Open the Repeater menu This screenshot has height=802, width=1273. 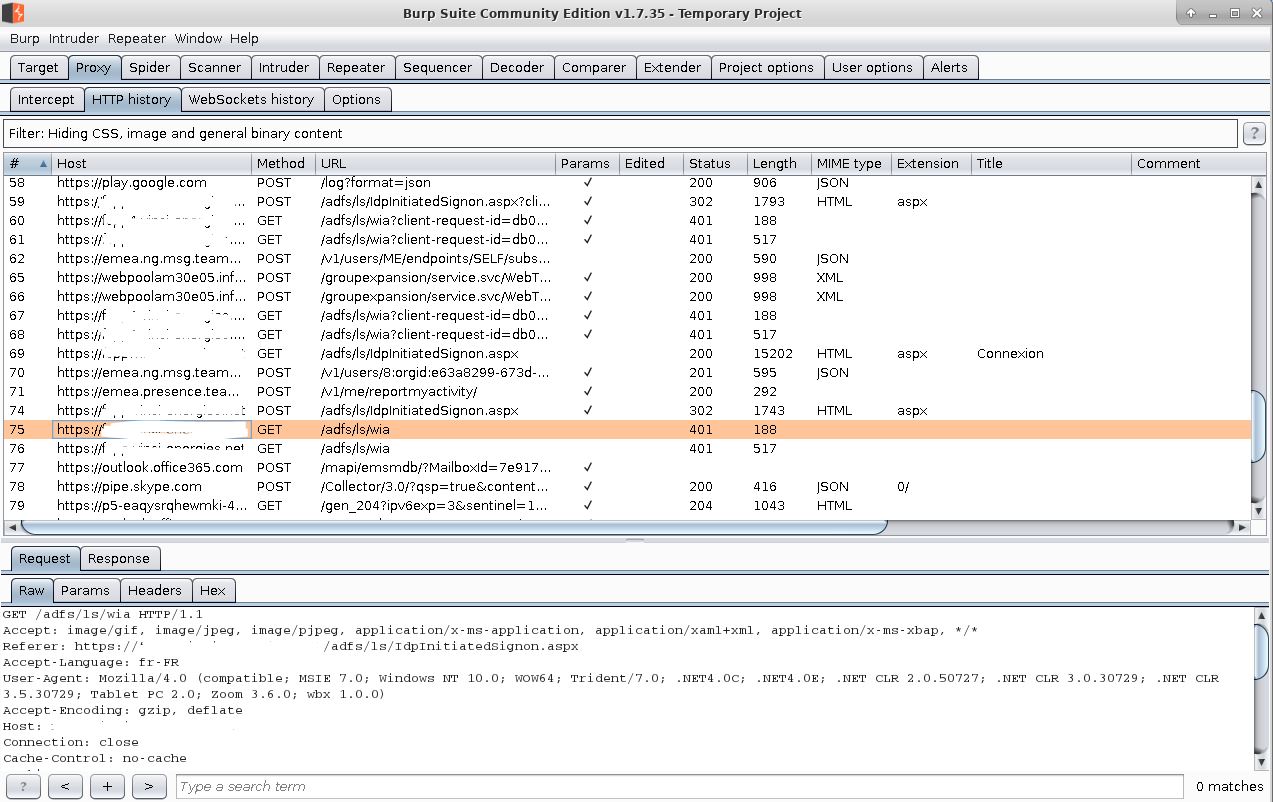pyautogui.click(x=137, y=38)
